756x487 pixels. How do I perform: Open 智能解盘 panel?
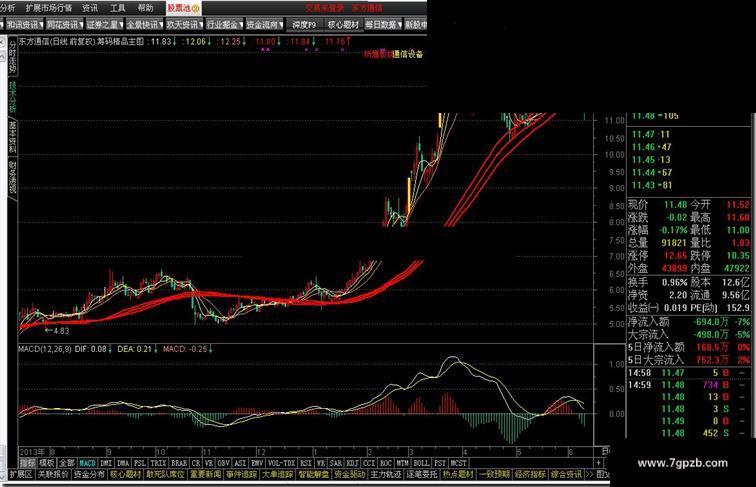click(x=313, y=474)
